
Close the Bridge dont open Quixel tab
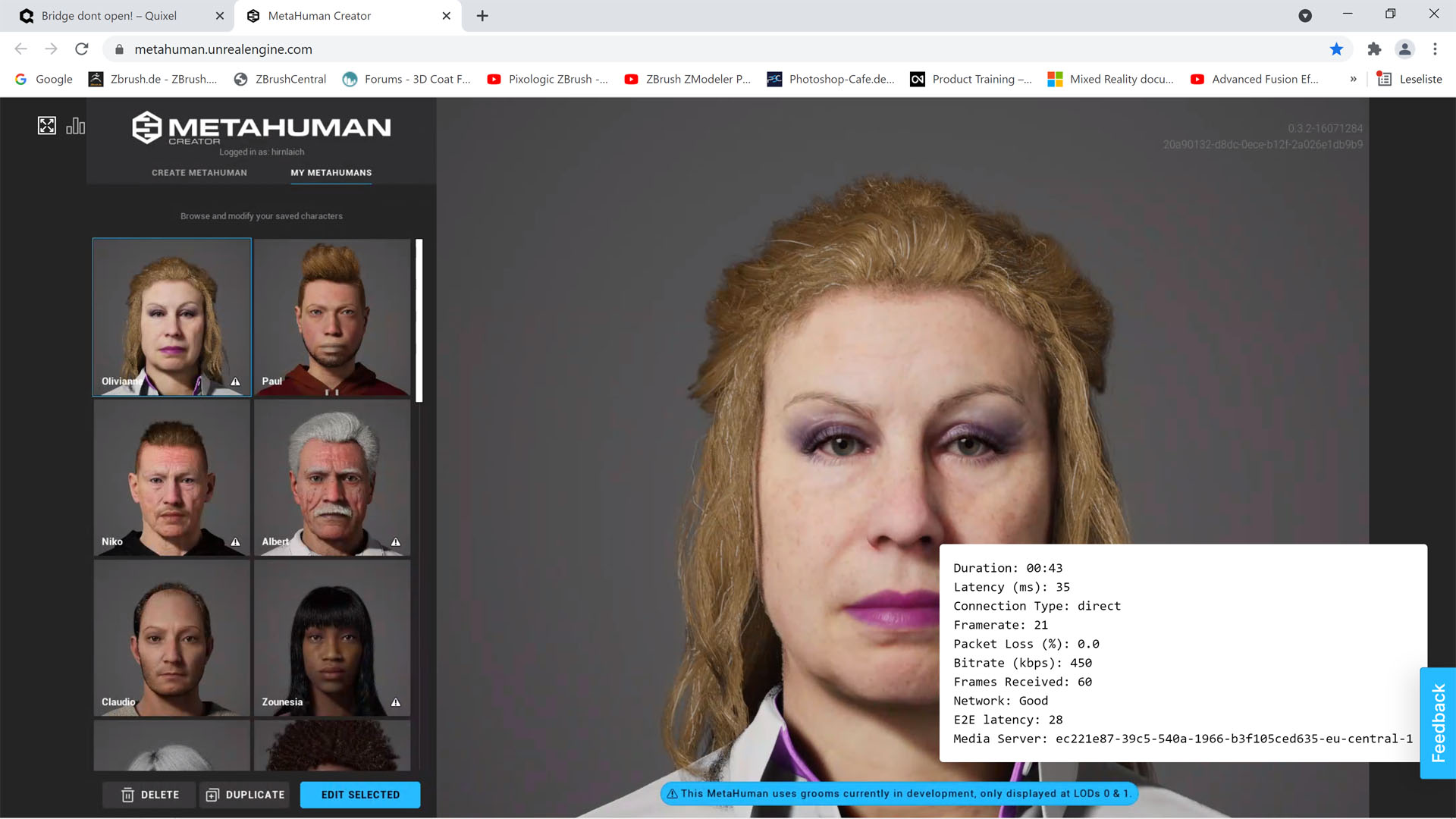(220, 16)
